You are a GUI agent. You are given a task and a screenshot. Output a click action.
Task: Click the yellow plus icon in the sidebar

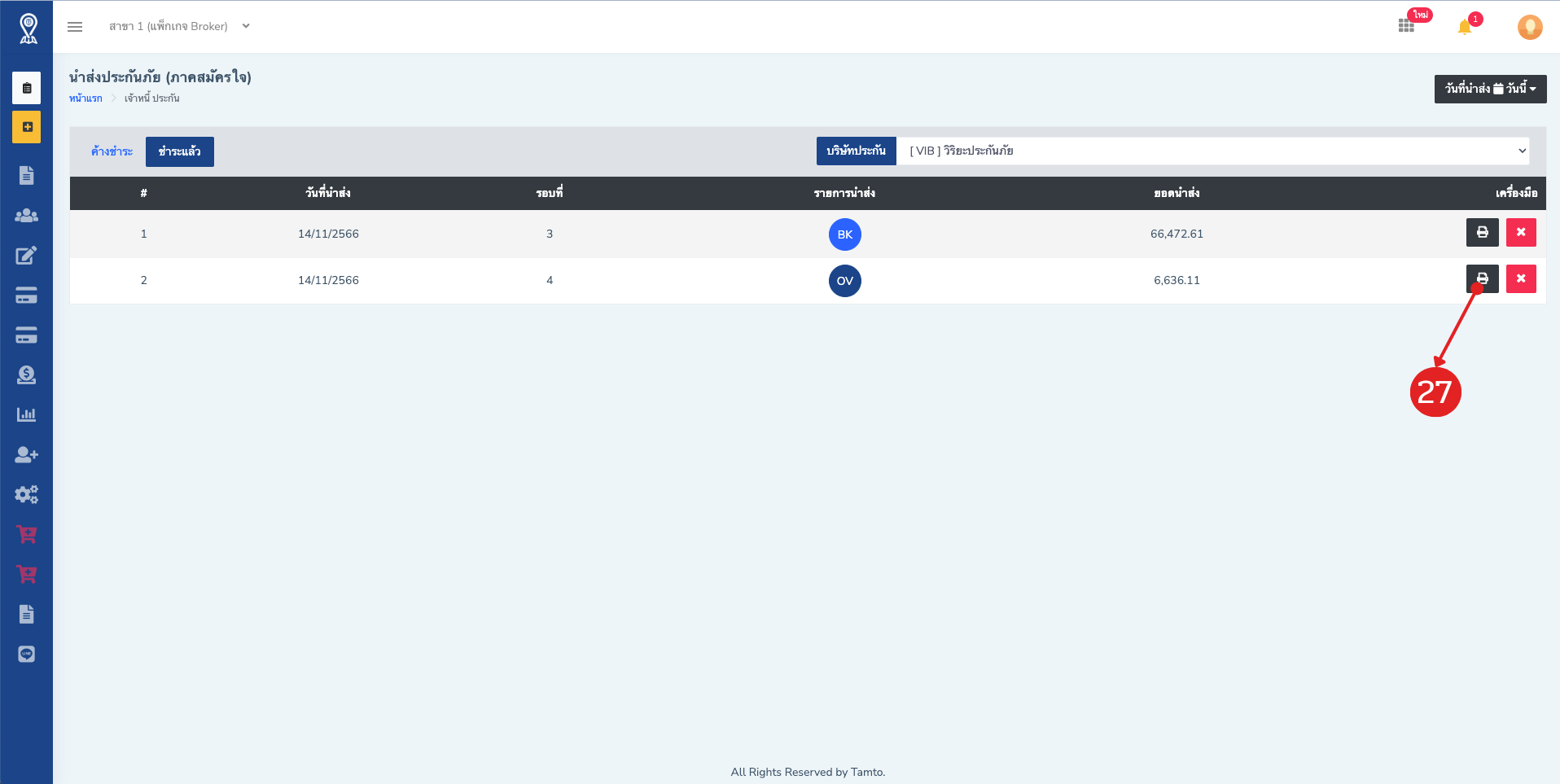coord(27,127)
